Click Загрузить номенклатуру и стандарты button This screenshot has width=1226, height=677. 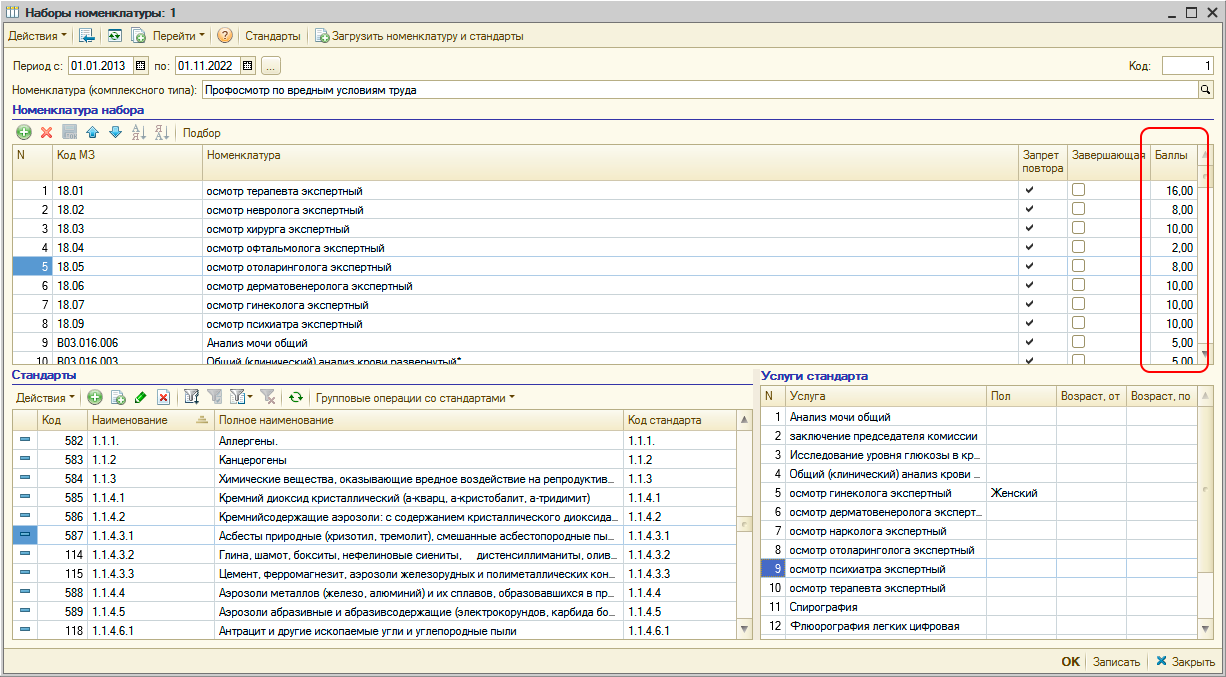click(420, 36)
